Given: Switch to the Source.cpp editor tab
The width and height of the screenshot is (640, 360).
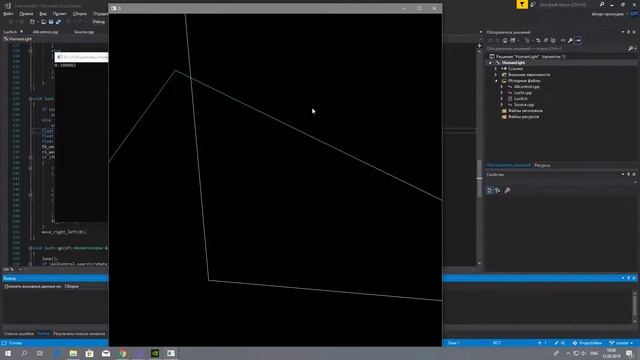Looking at the screenshot, I should click(x=84, y=32).
